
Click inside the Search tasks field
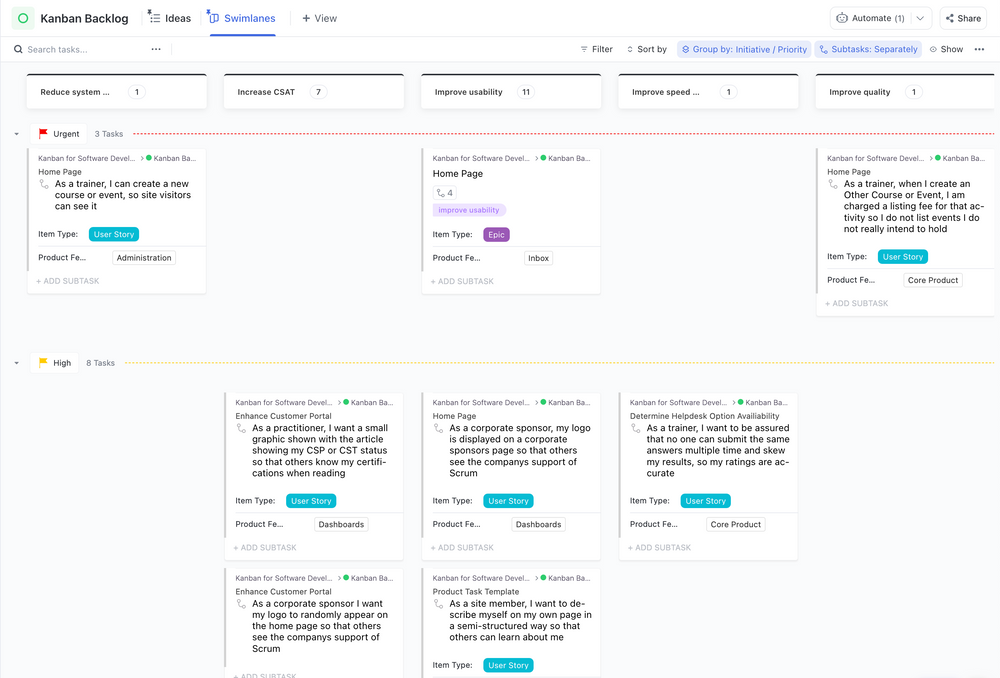pyautogui.click(x=60, y=48)
